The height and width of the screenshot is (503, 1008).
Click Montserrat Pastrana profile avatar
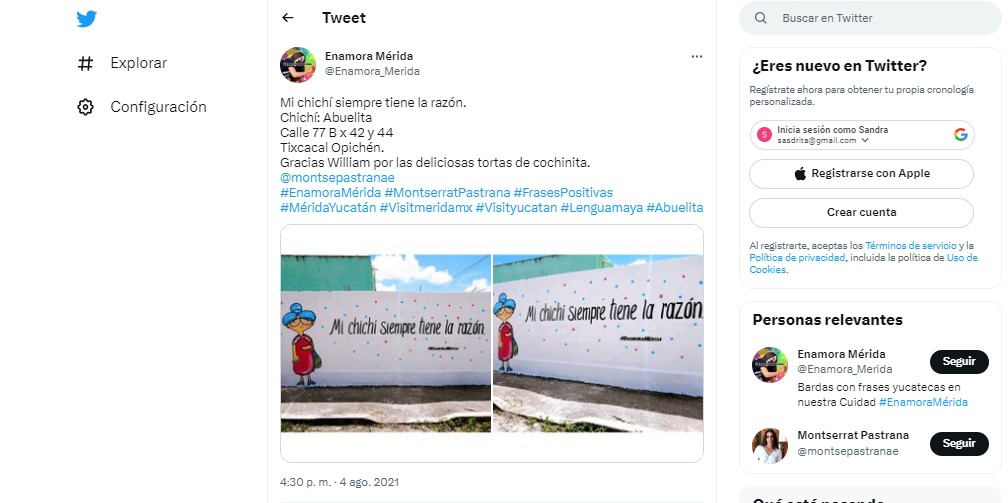[x=770, y=445]
